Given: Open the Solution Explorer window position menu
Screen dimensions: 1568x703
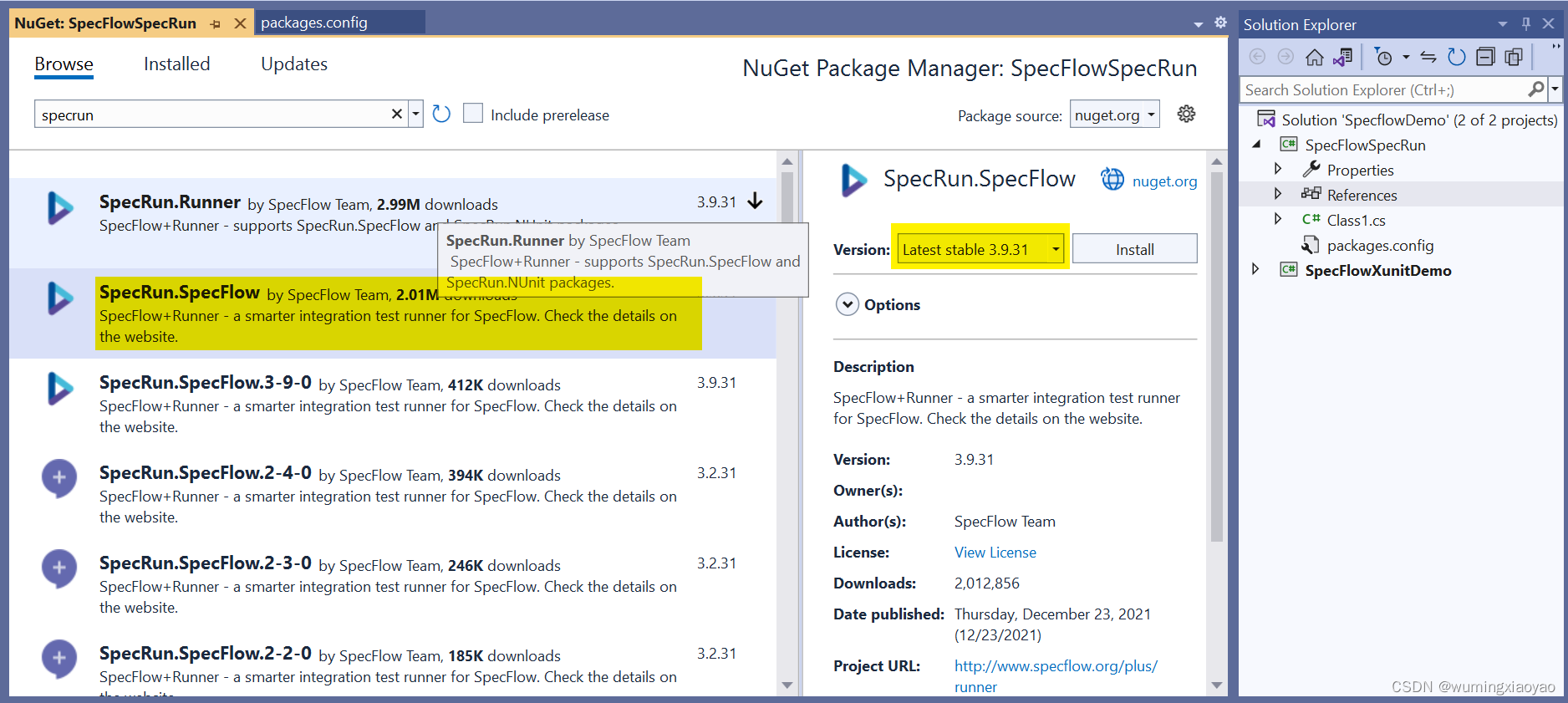Looking at the screenshot, I should (x=1503, y=24).
